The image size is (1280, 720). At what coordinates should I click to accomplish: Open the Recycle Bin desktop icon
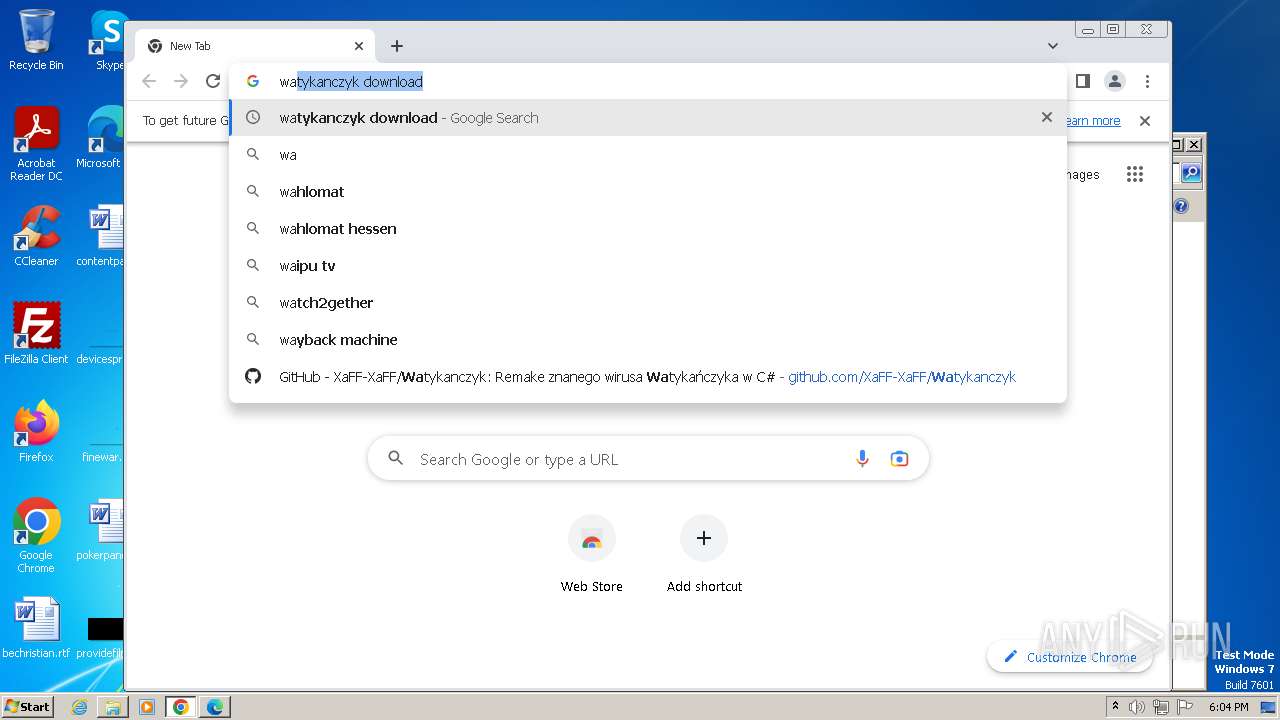click(36, 40)
